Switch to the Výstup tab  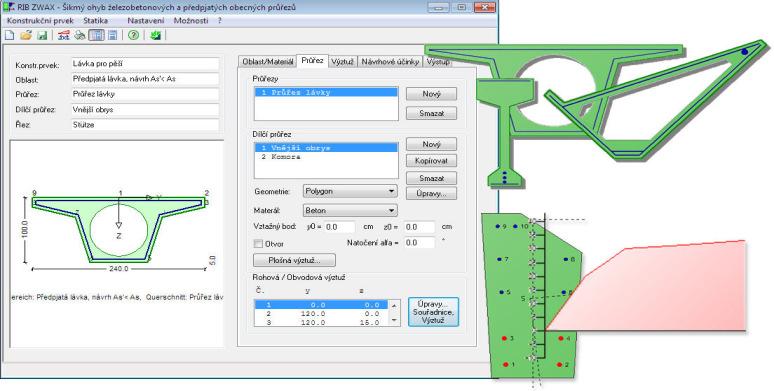[x=438, y=62]
